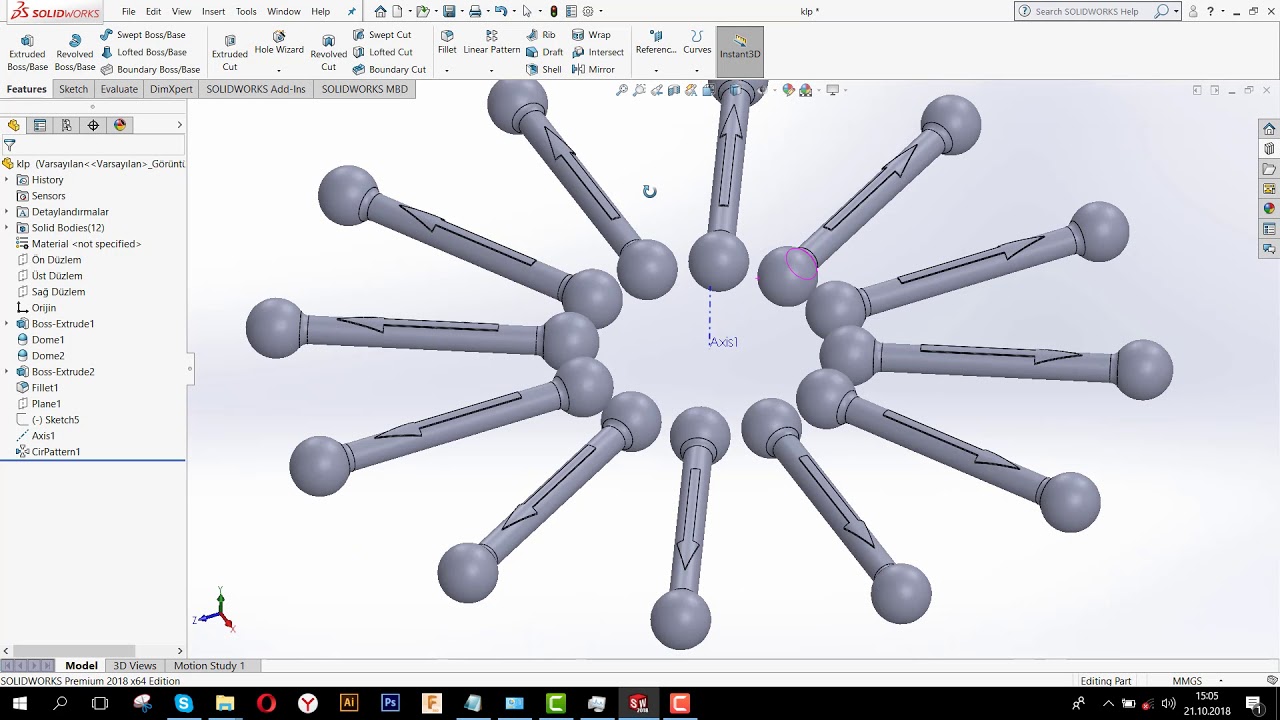Open the 3D Views tab
Image resolution: width=1280 pixels, height=720 pixels.
[x=135, y=666]
